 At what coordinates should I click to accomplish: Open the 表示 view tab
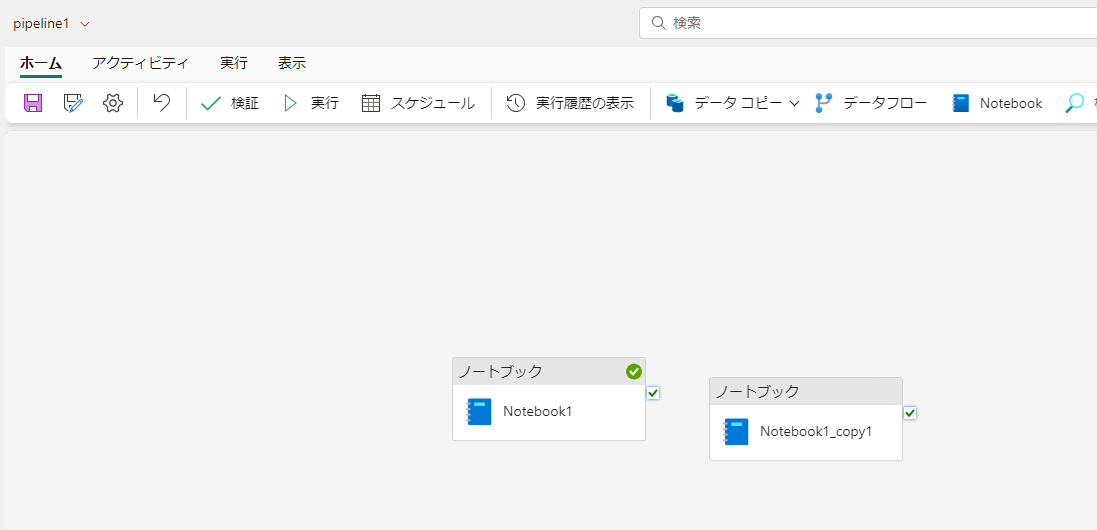click(292, 63)
